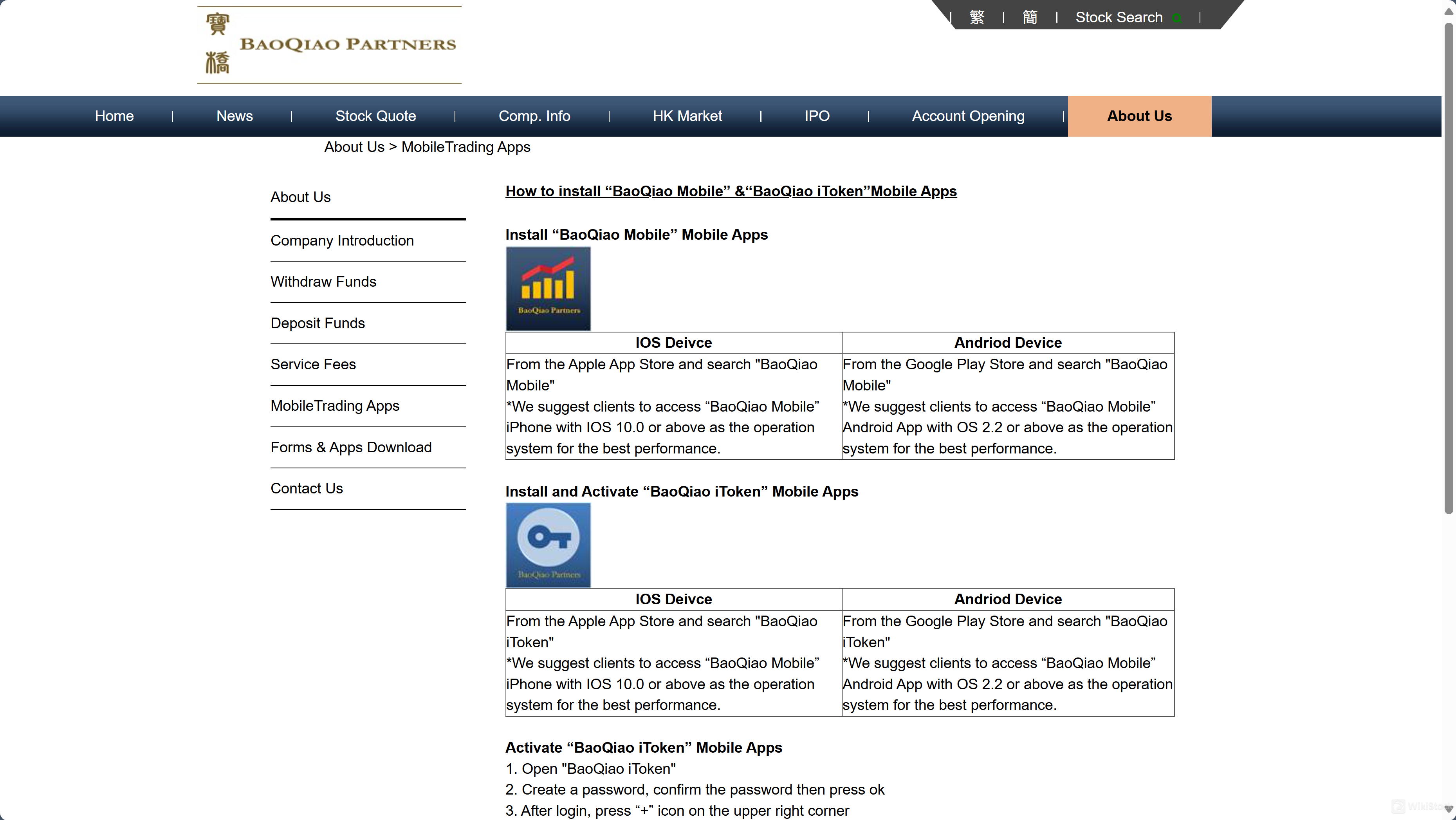This screenshot has height=820, width=1456.
Task: Open Withdraw Funds in the sidebar
Action: click(x=323, y=282)
